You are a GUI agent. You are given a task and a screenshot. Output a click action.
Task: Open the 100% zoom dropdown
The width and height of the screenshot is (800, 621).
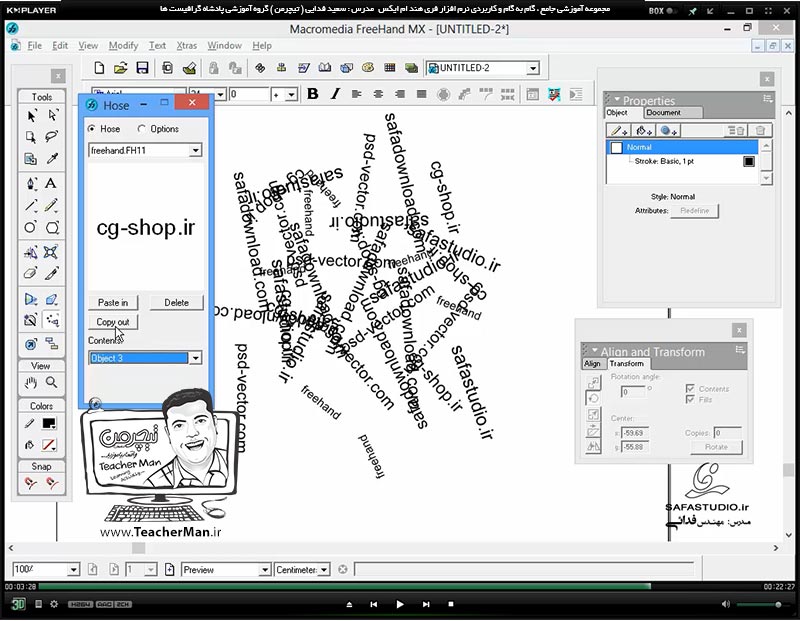[x=73, y=570]
